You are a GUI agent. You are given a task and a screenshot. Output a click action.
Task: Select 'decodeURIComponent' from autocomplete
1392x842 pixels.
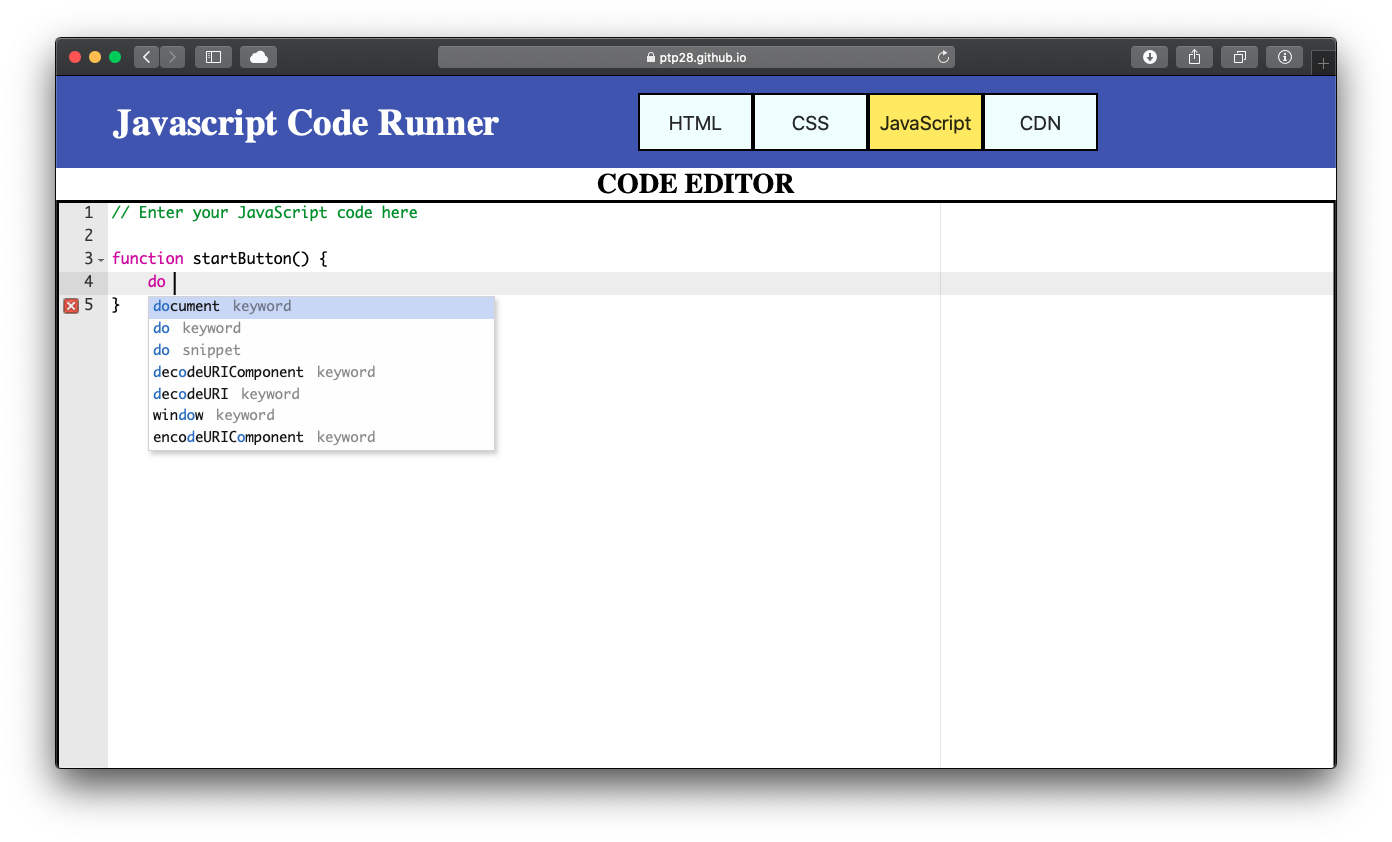tap(321, 372)
